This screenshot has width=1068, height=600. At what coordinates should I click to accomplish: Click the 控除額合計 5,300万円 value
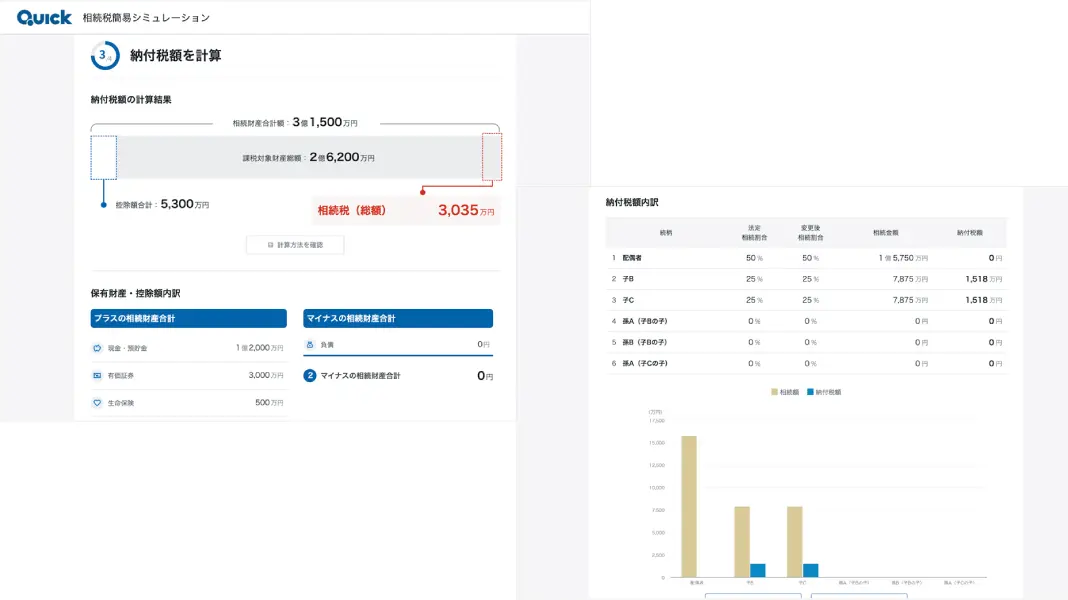(162, 204)
